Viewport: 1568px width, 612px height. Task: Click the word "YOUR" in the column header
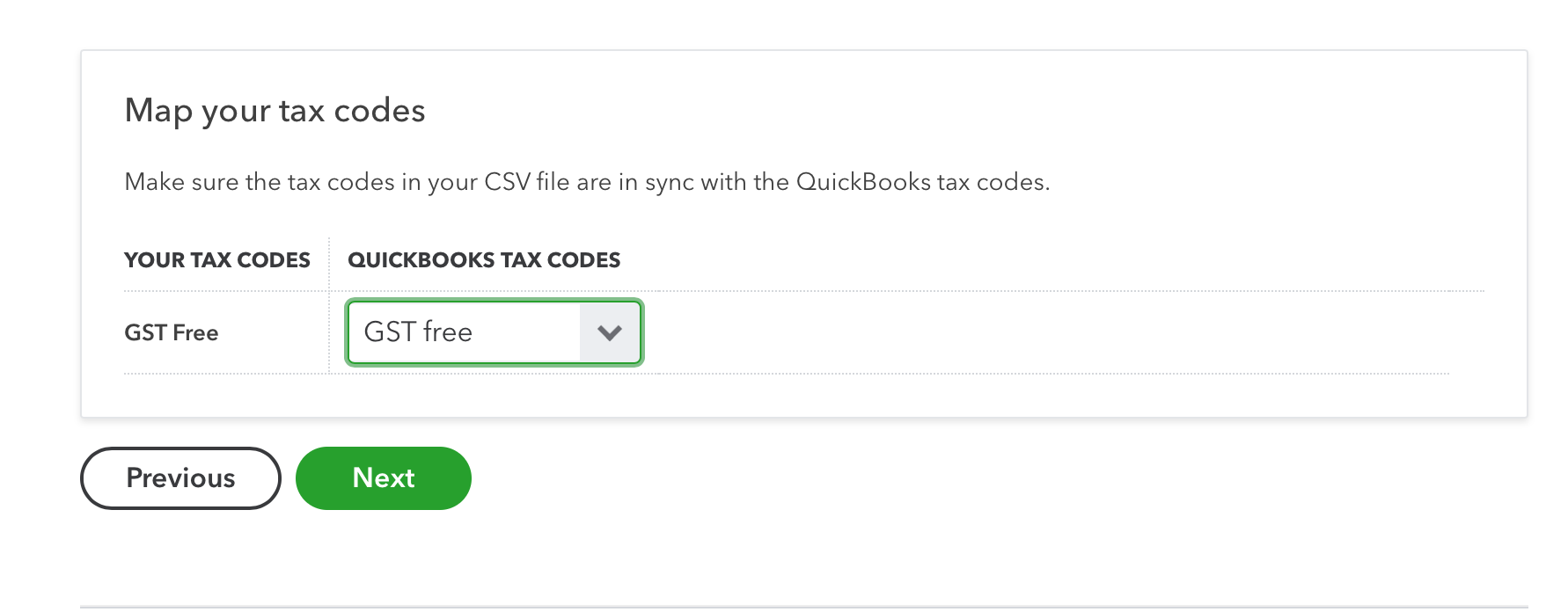pyautogui.click(x=154, y=260)
